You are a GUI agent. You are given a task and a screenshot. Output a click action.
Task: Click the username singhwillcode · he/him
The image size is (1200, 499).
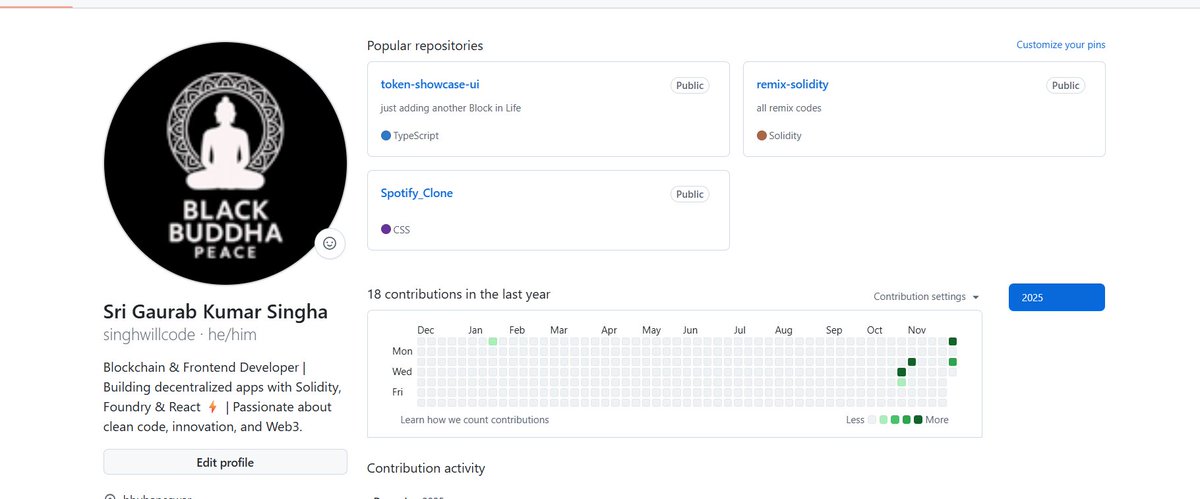[178, 336]
